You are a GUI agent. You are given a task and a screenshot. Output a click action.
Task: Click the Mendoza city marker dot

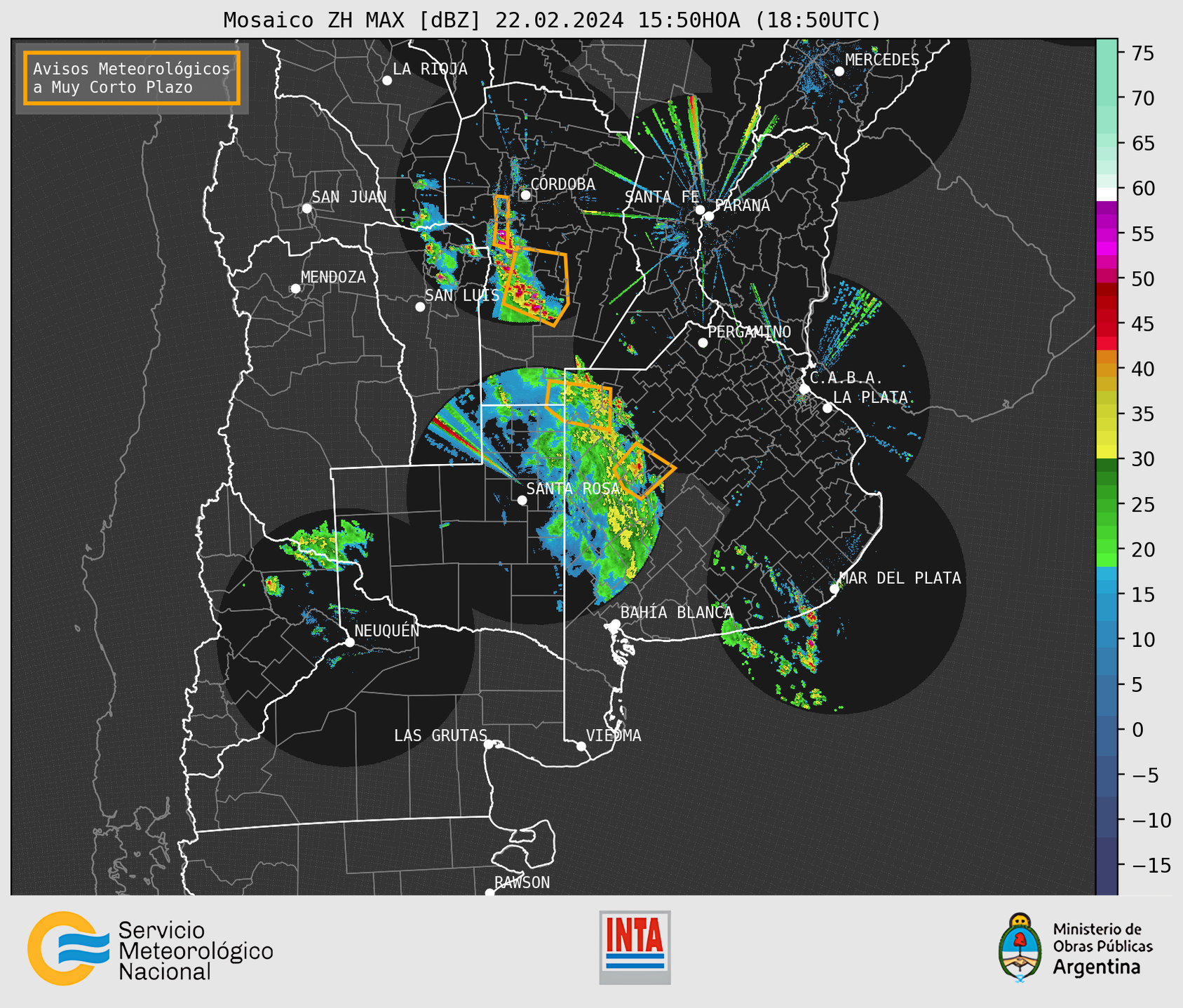click(295, 288)
